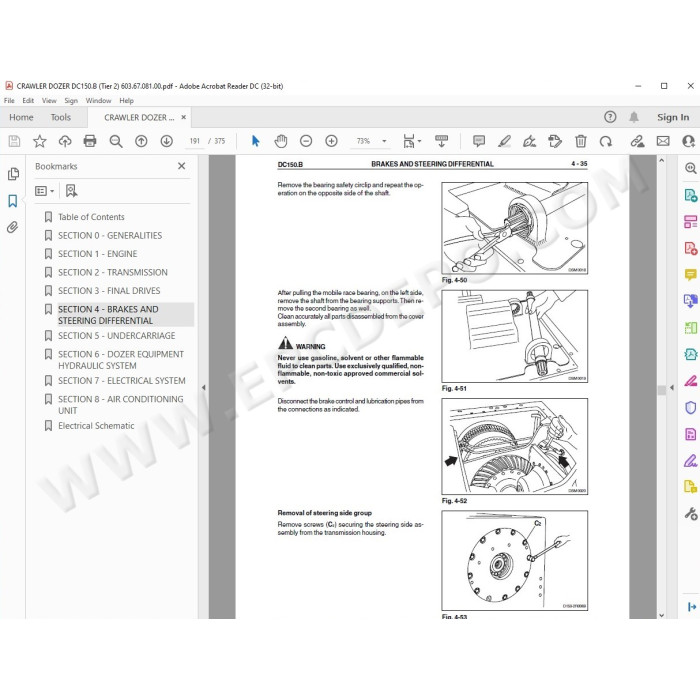700x700 pixels.
Task: Open the Find text magnifier
Action: click(116, 141)
